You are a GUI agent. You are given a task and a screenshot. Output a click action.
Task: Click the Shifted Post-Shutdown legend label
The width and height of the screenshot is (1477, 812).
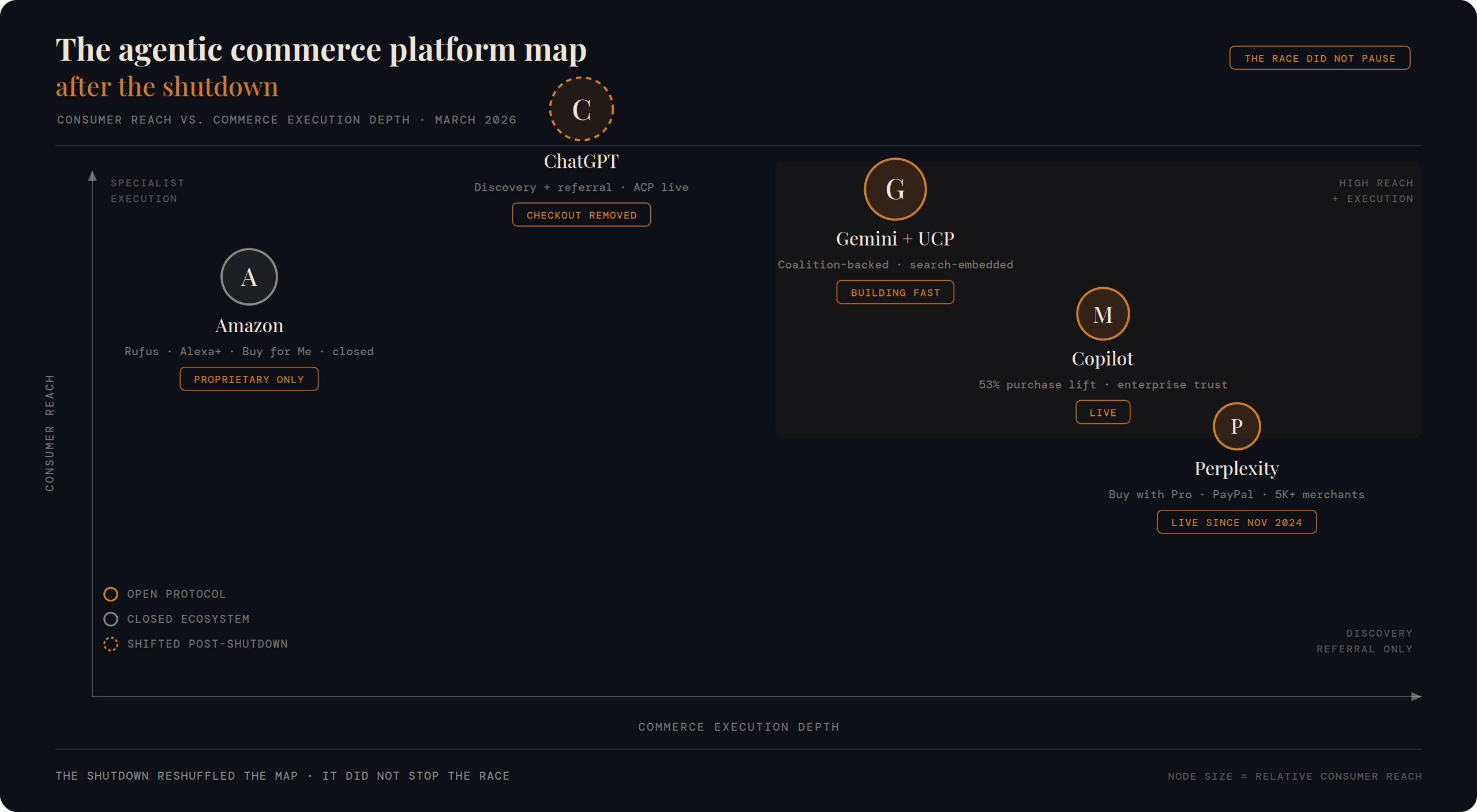pos(207,644)
